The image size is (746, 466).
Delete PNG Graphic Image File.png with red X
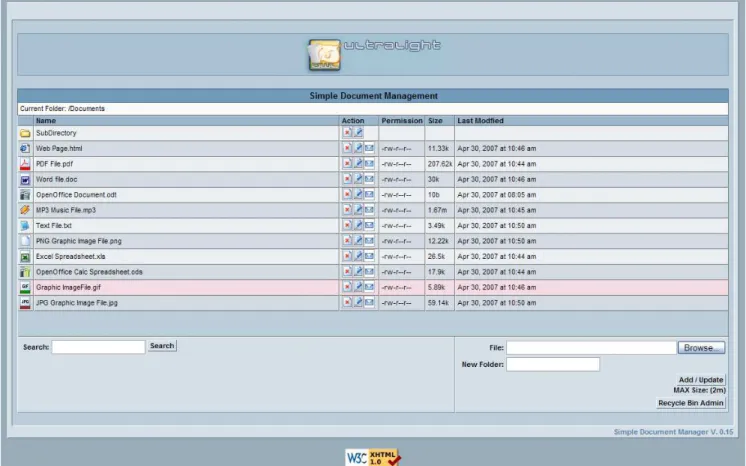pyautogui.click(x=347, y=240)
